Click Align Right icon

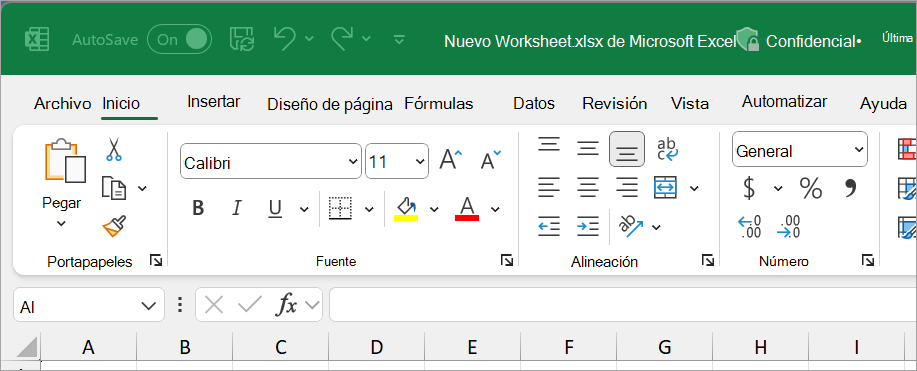tap(627, 187)
